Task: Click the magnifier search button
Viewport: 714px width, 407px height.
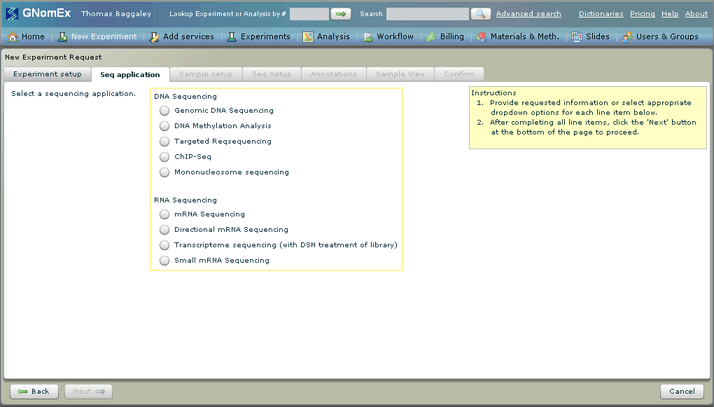Action: [x=480, y=14]
